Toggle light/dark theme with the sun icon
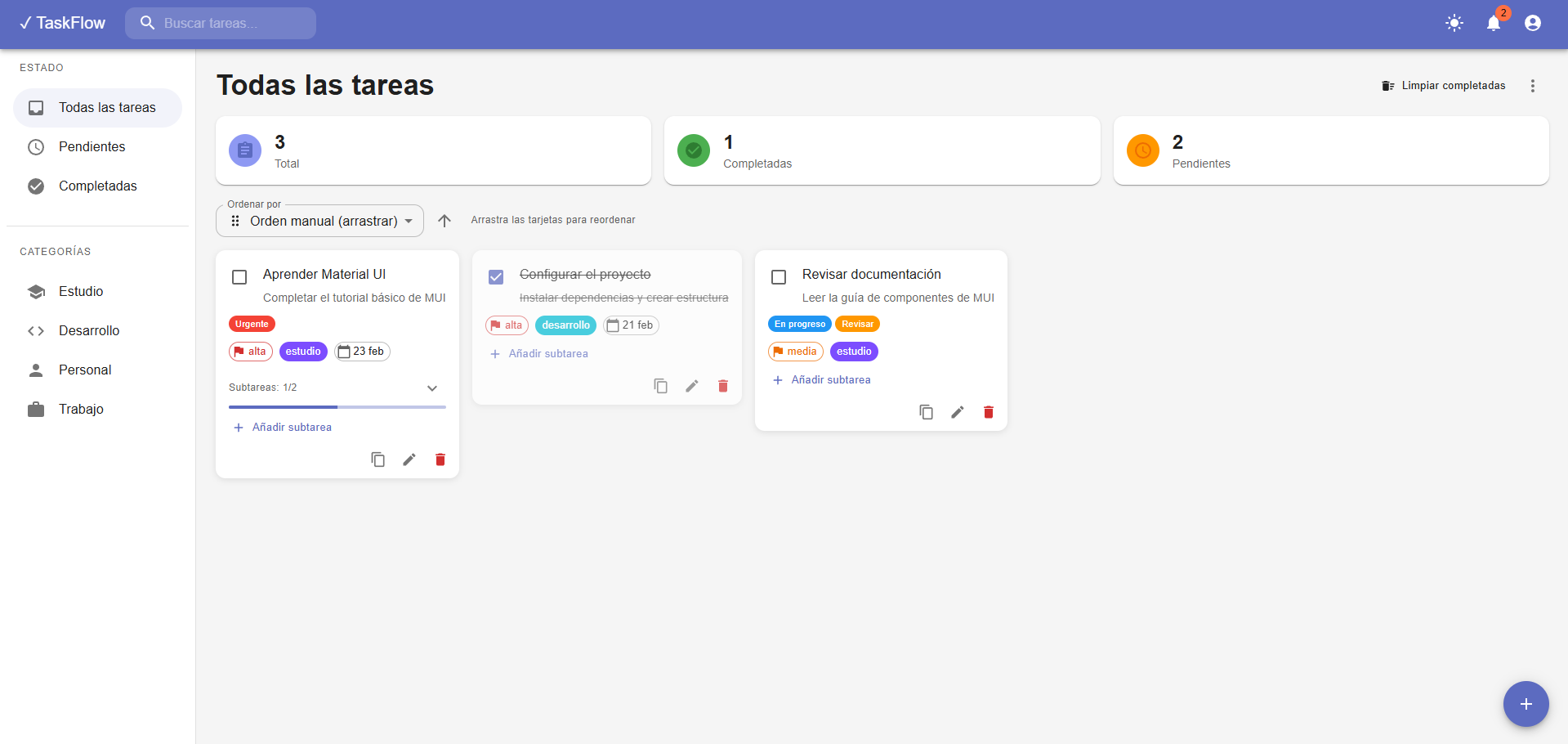 point(1454,23)
